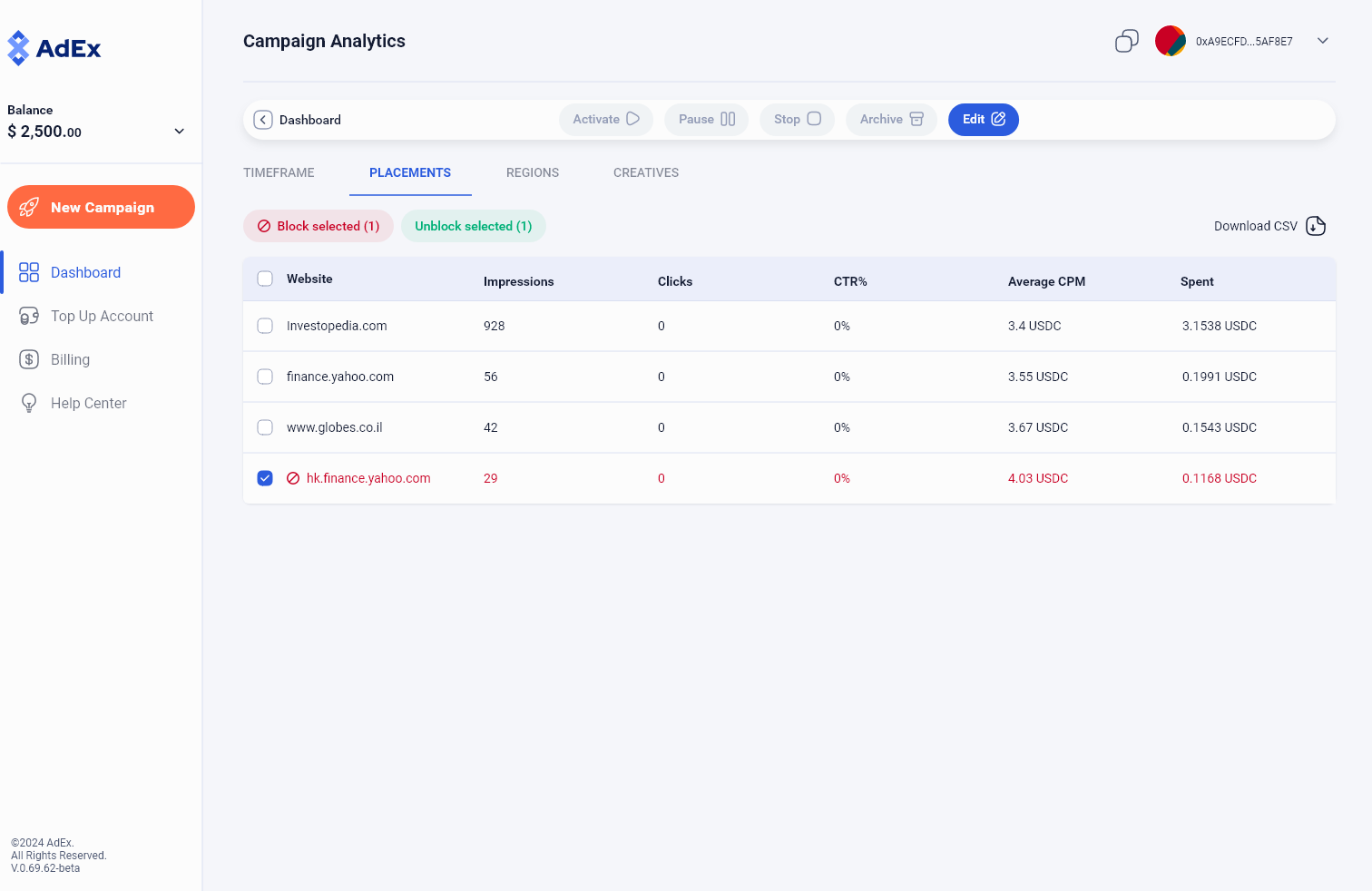Image resolution: width=1372 pixels, height=891 pixels.
Task: Uncheck the hk.finance.yahoo.com checkbox
Action: click(x=265, y=478)
